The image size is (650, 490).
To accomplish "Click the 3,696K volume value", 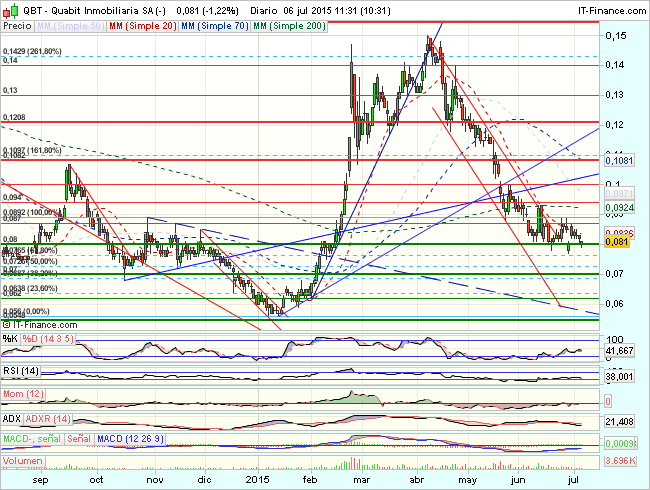I will coord(620,461).
